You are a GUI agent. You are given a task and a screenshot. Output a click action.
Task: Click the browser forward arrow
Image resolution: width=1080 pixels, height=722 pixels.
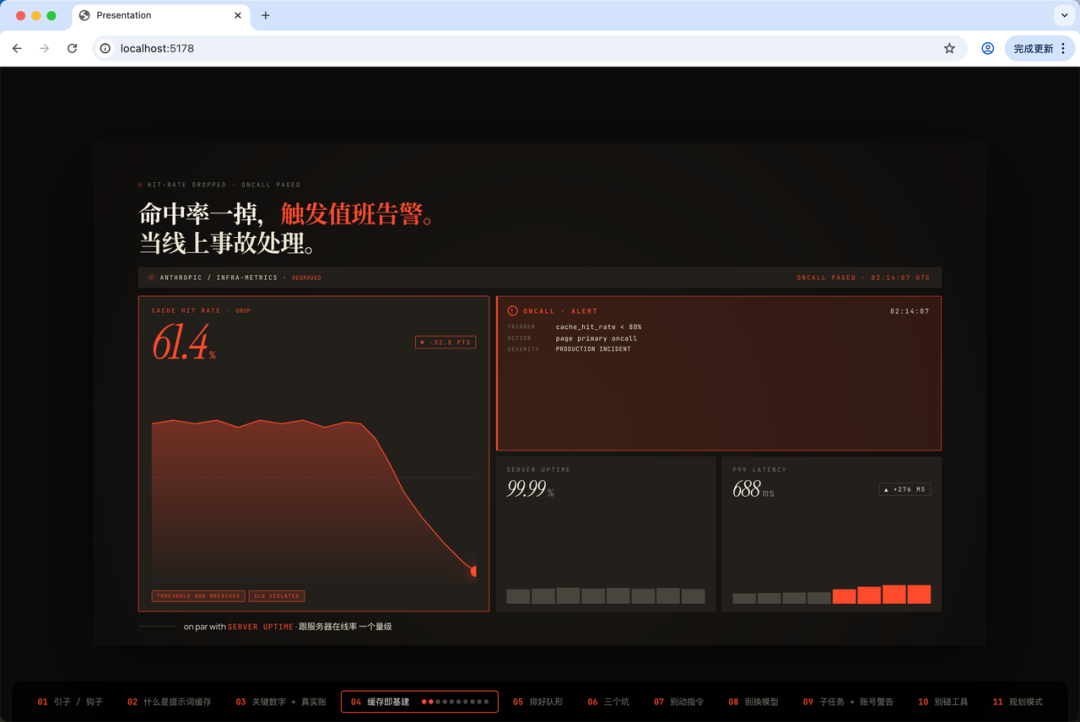pyautogui.click(x=45, y=48)
